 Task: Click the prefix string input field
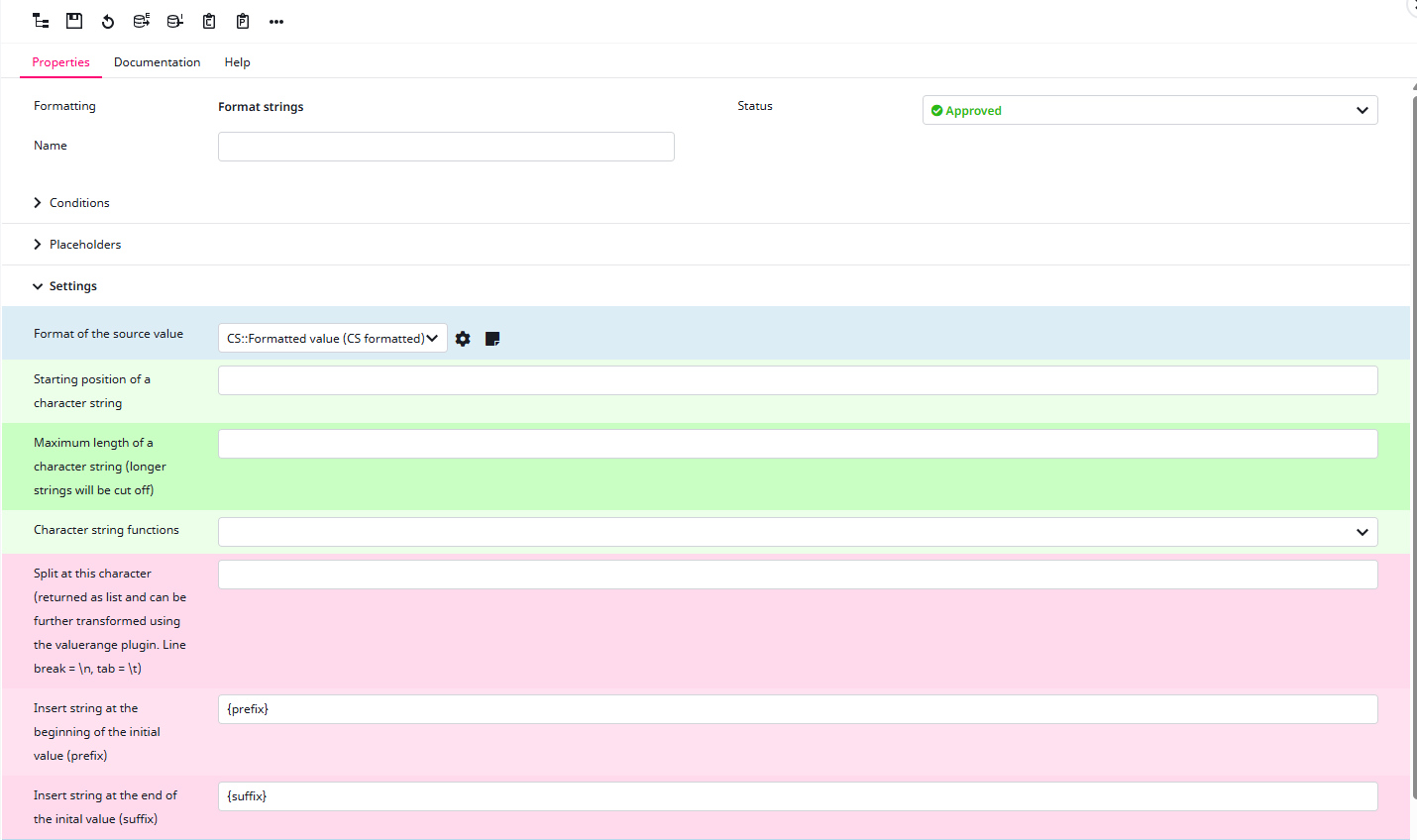[797, 709]
